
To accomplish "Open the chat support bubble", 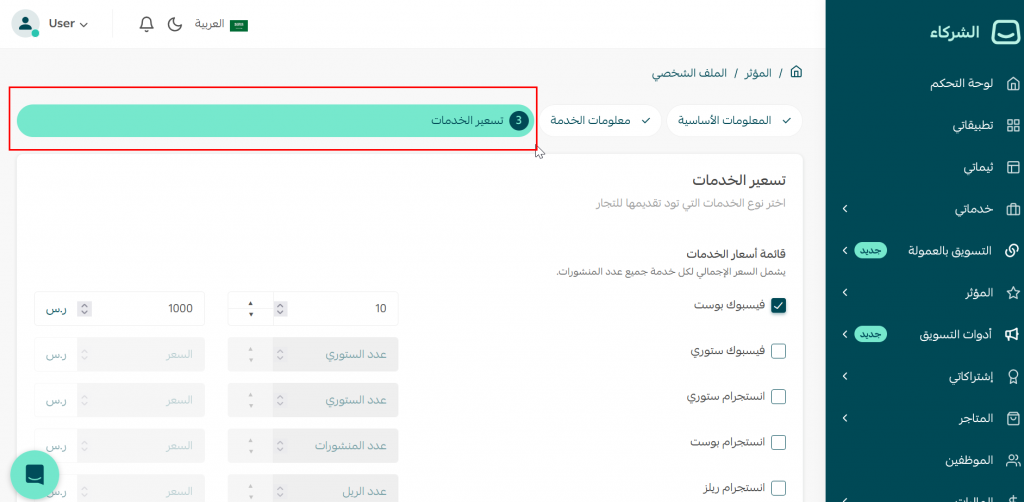I will point(35,475).
